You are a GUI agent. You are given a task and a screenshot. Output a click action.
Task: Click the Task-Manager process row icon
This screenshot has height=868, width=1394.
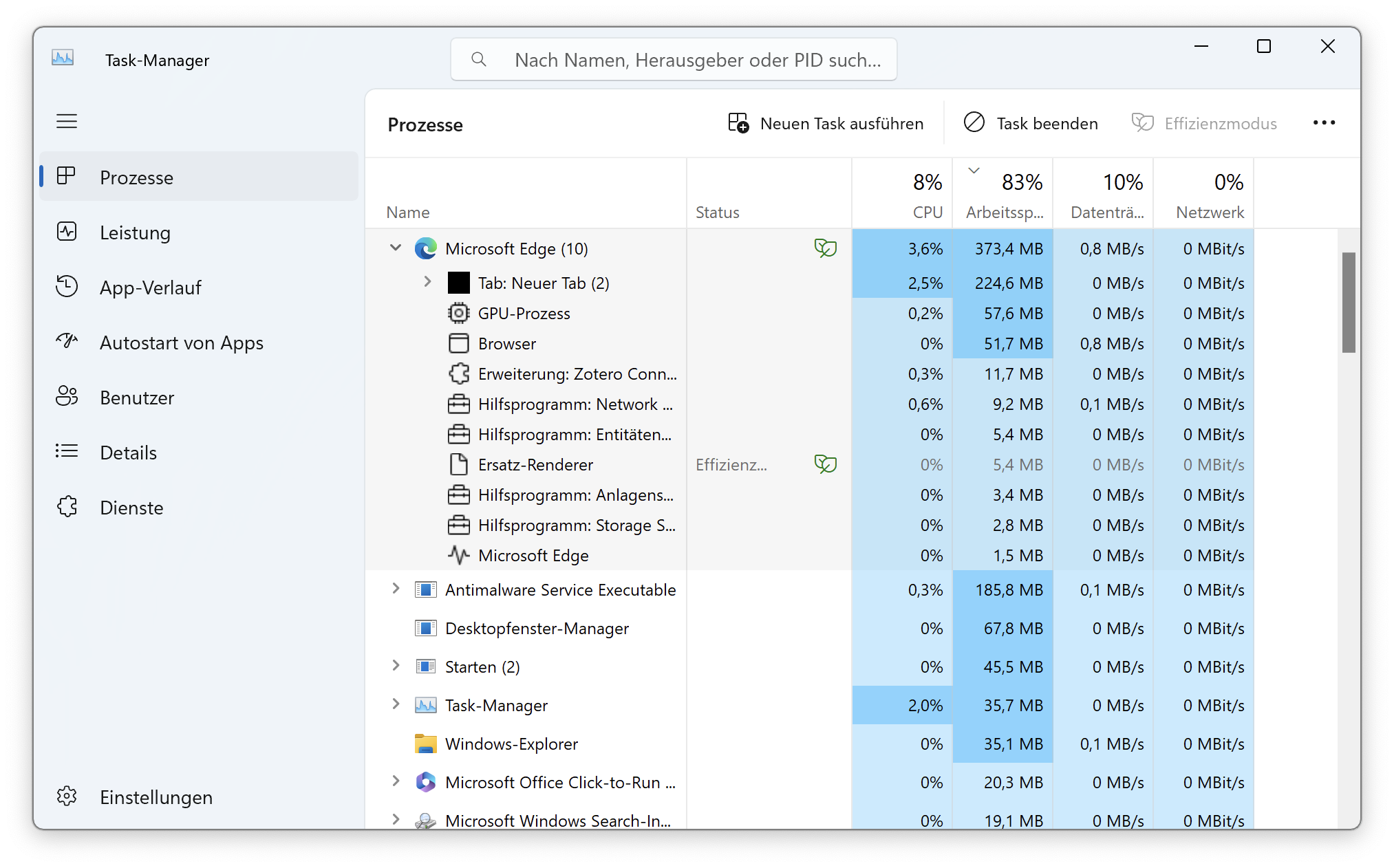coord(426,705)
